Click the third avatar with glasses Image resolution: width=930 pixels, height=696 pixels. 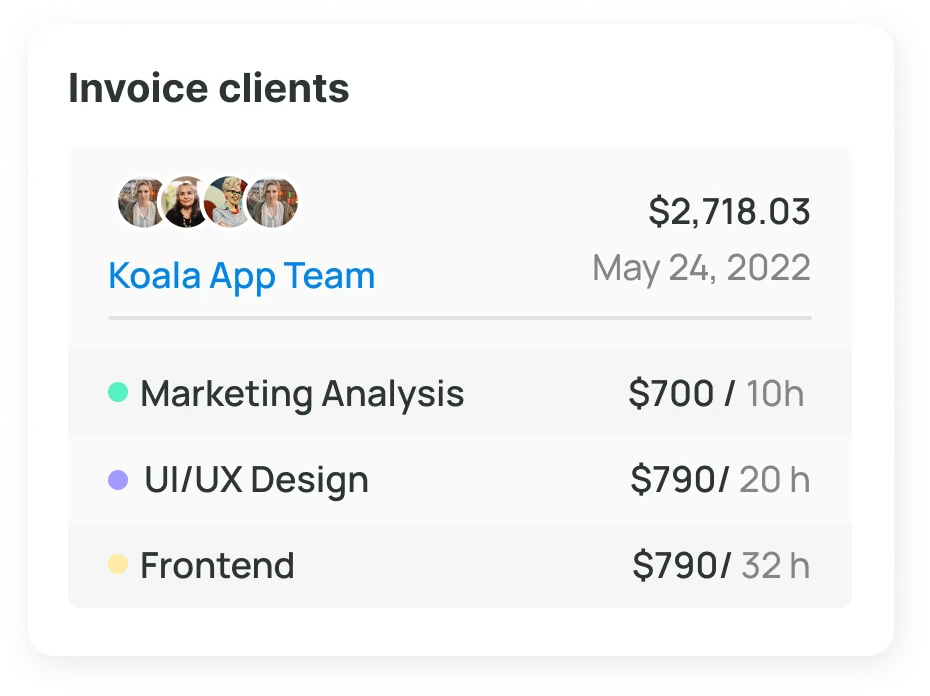(229, 202)
